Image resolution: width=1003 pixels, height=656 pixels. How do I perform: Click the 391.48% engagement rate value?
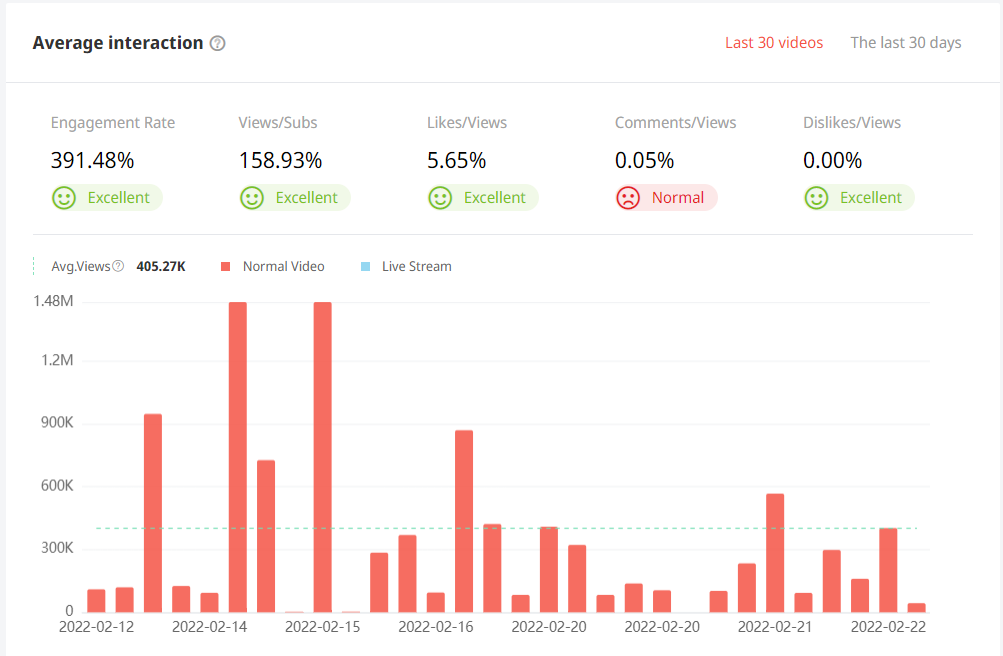[x=92, y=160]
